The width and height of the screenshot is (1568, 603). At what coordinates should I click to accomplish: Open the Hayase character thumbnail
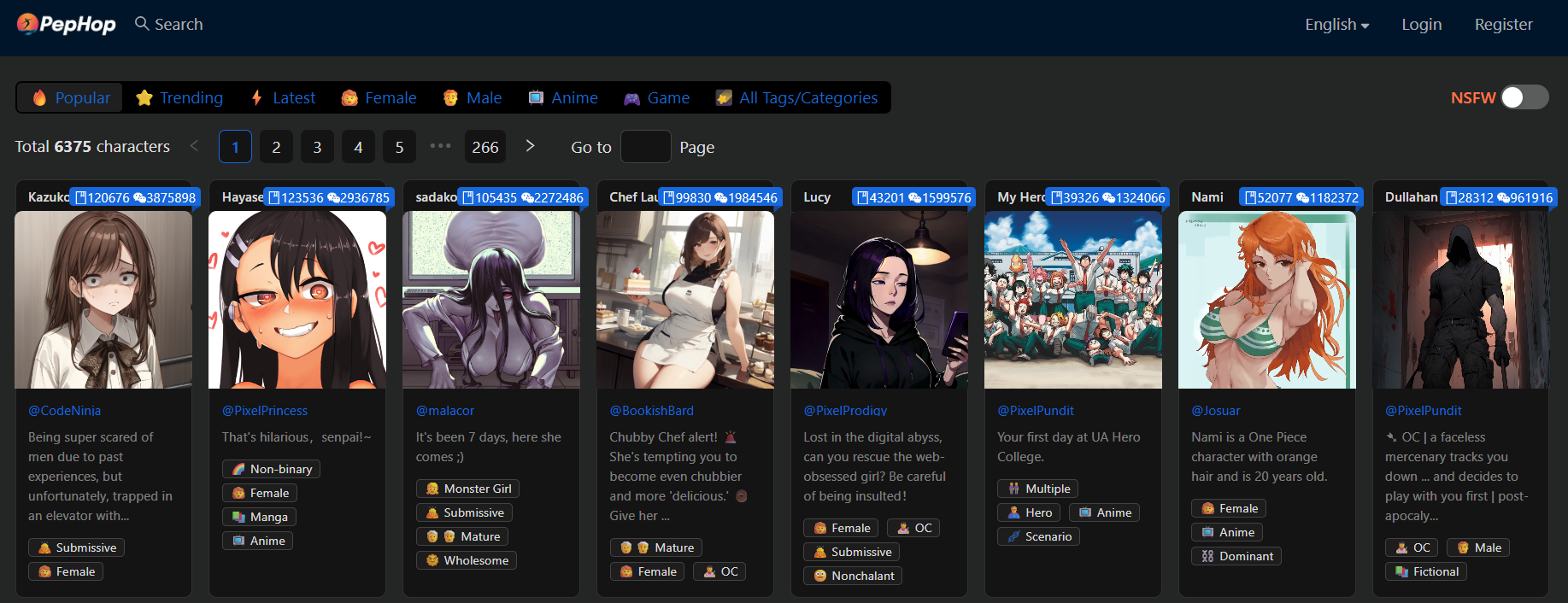point(297,300)
